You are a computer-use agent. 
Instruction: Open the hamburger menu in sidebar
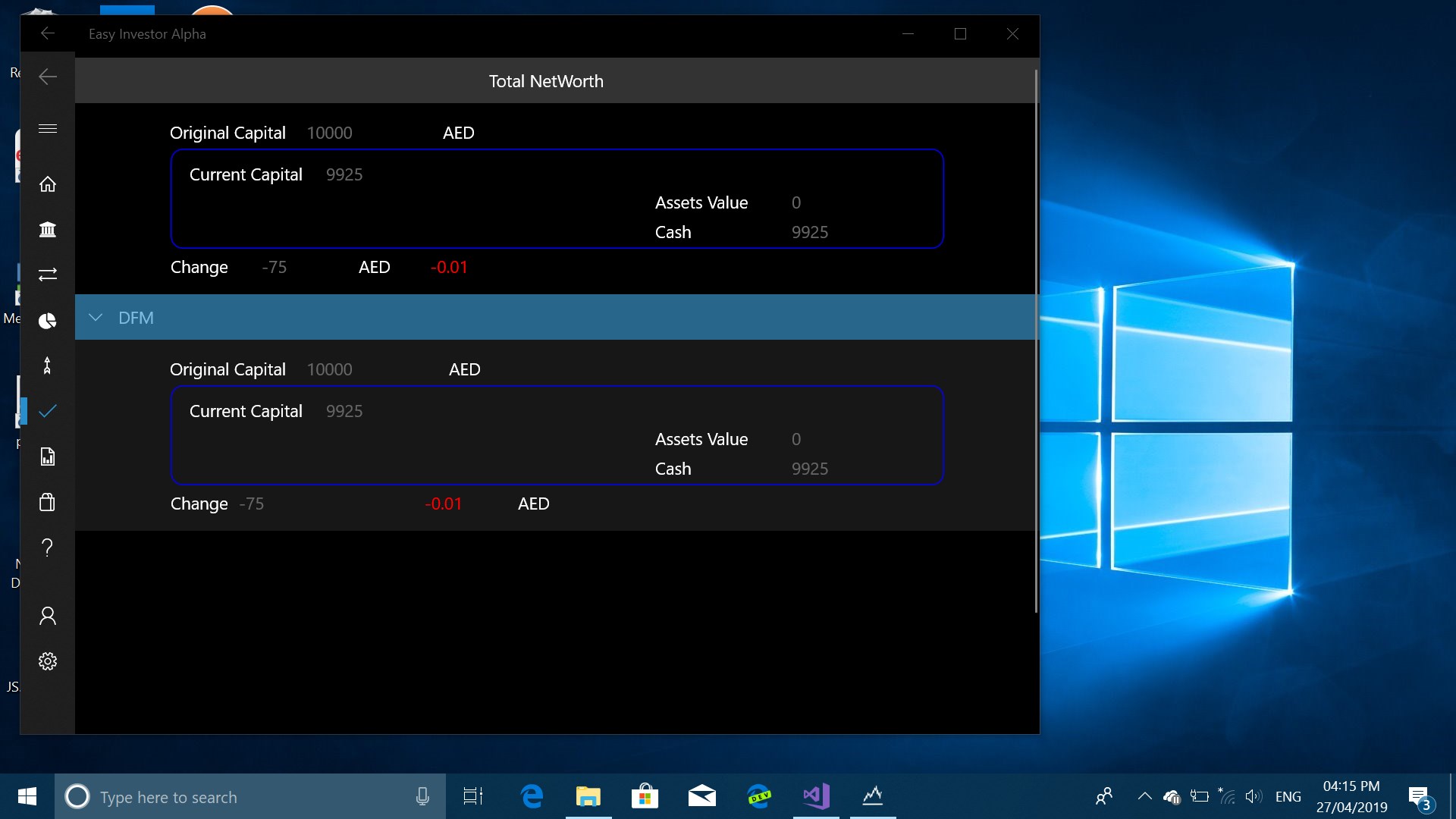(x=47, y=128)
